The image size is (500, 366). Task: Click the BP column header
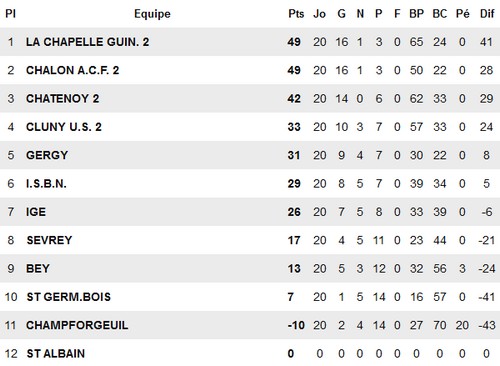[x=416, y=14]
